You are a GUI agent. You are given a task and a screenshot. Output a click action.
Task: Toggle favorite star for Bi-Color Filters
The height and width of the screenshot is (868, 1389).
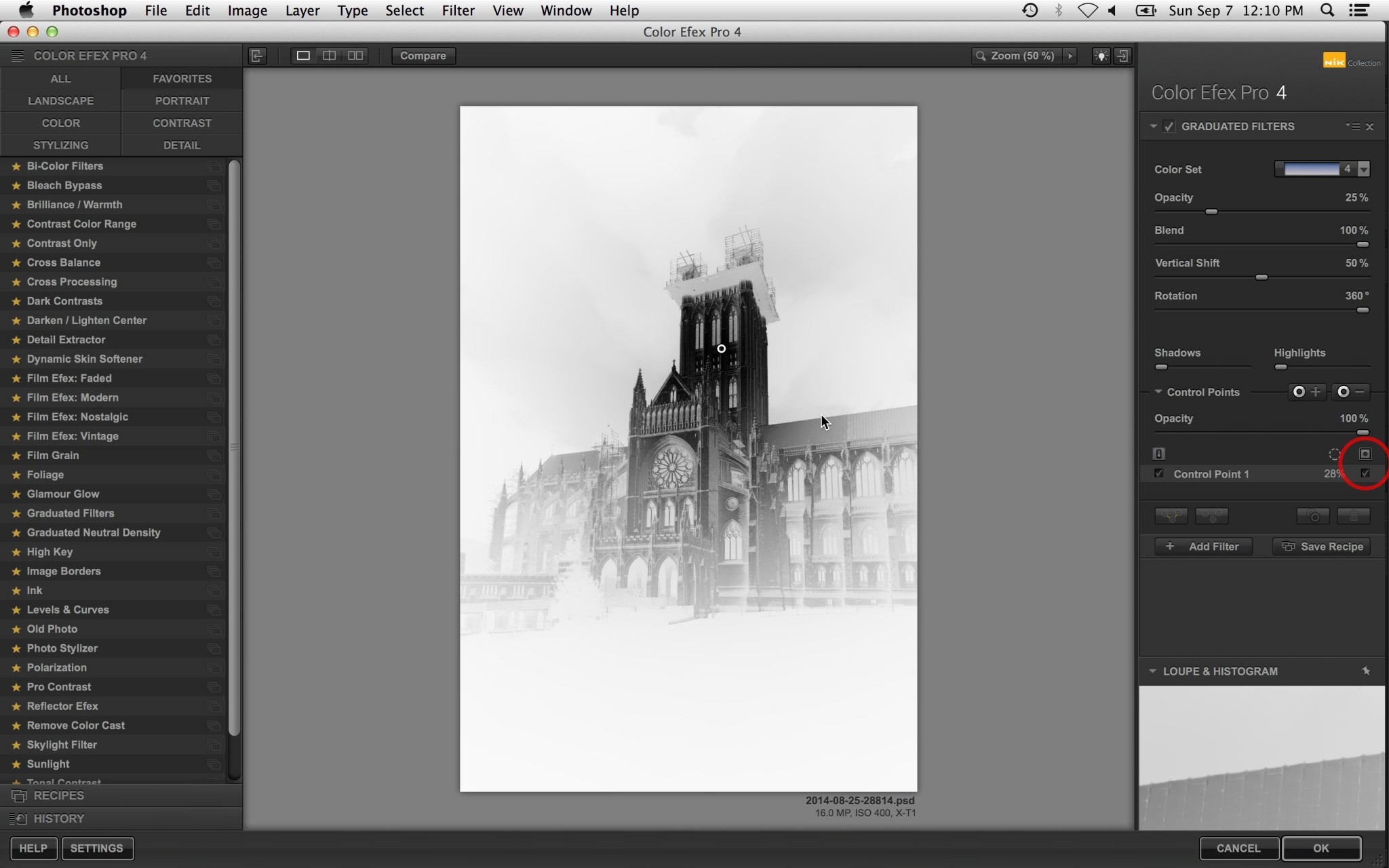16,166
